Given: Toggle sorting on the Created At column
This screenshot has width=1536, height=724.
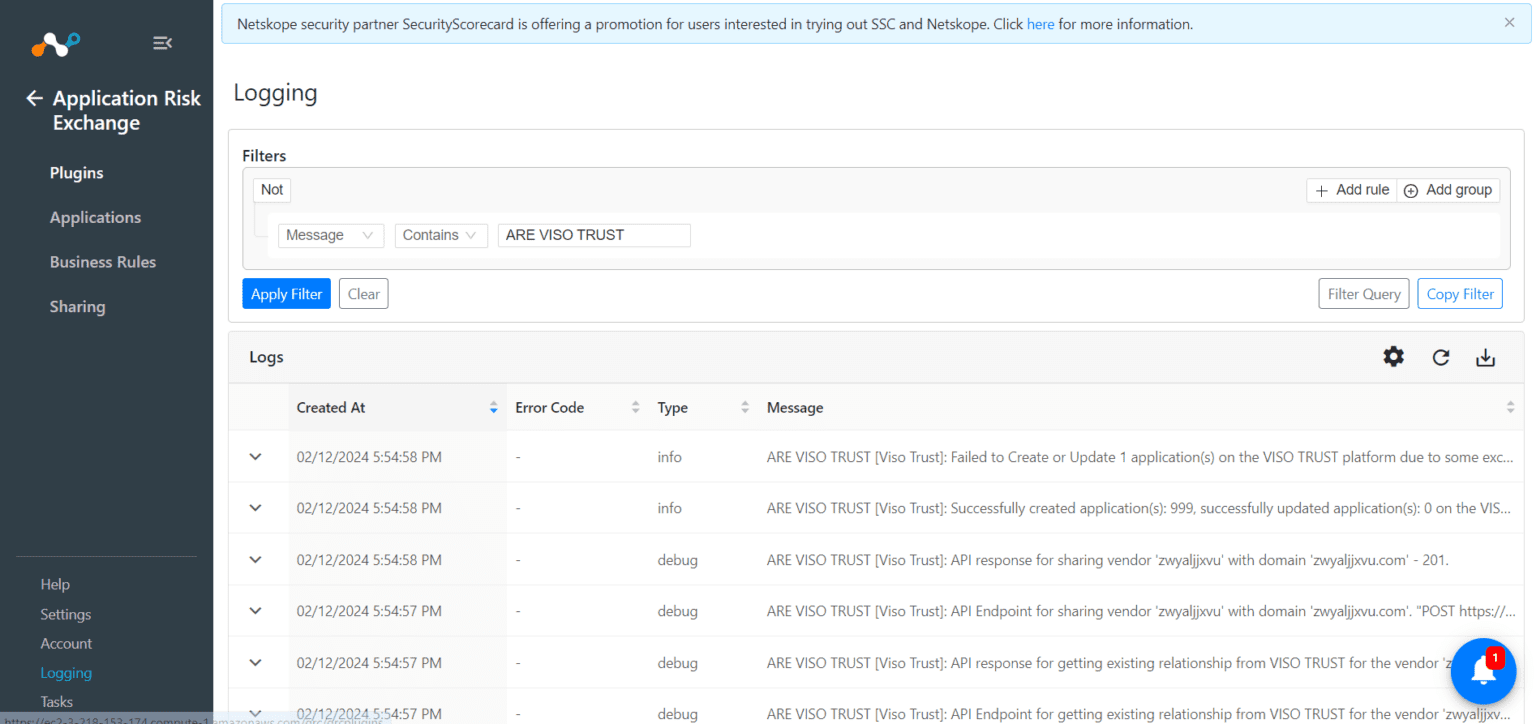Looking at the screenshot, I should pos(493,407).
